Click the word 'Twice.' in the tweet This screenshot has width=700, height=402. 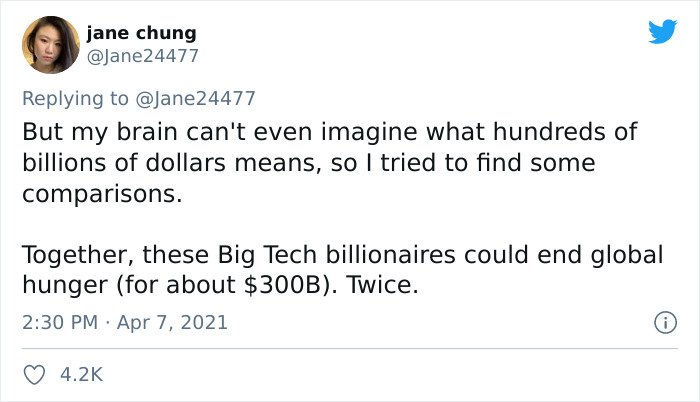[x=383, y=285]
